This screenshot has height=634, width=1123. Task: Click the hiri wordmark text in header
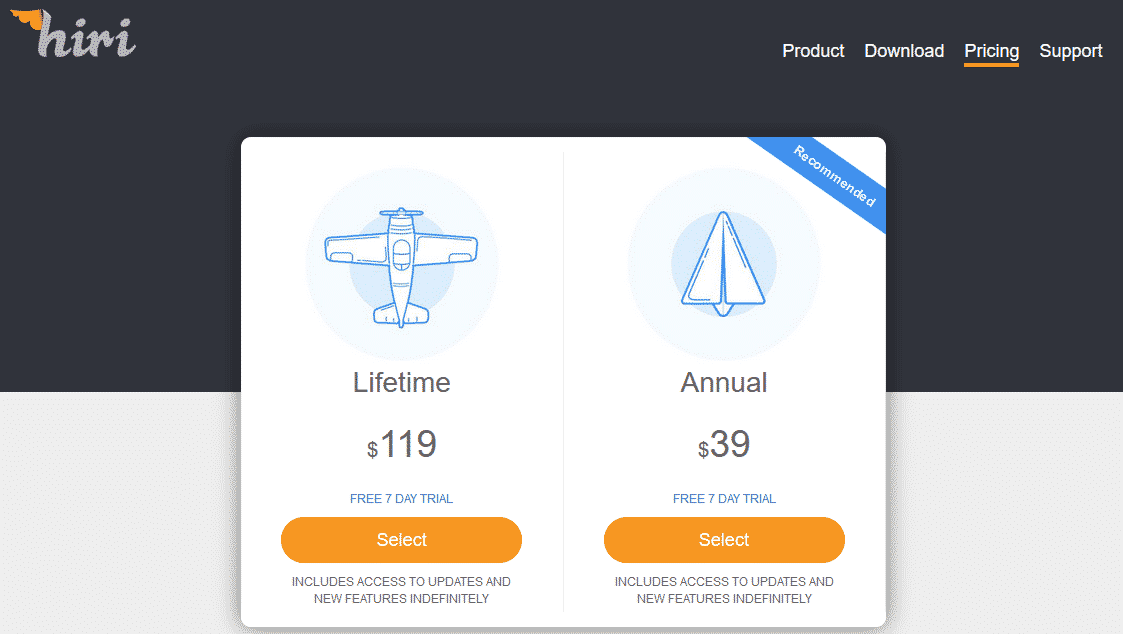[x=88, y=38]
